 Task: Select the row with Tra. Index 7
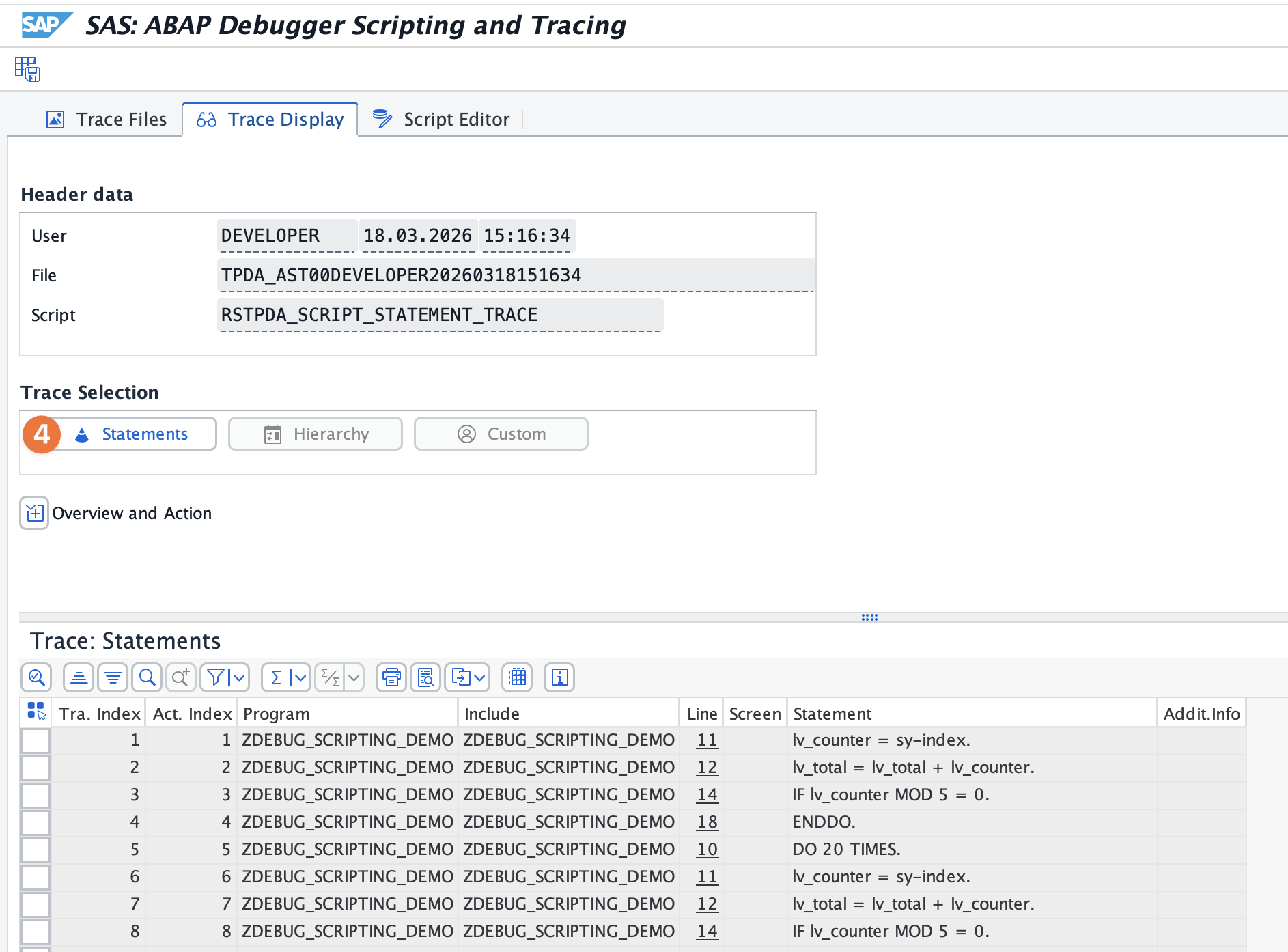coord(36,904)
